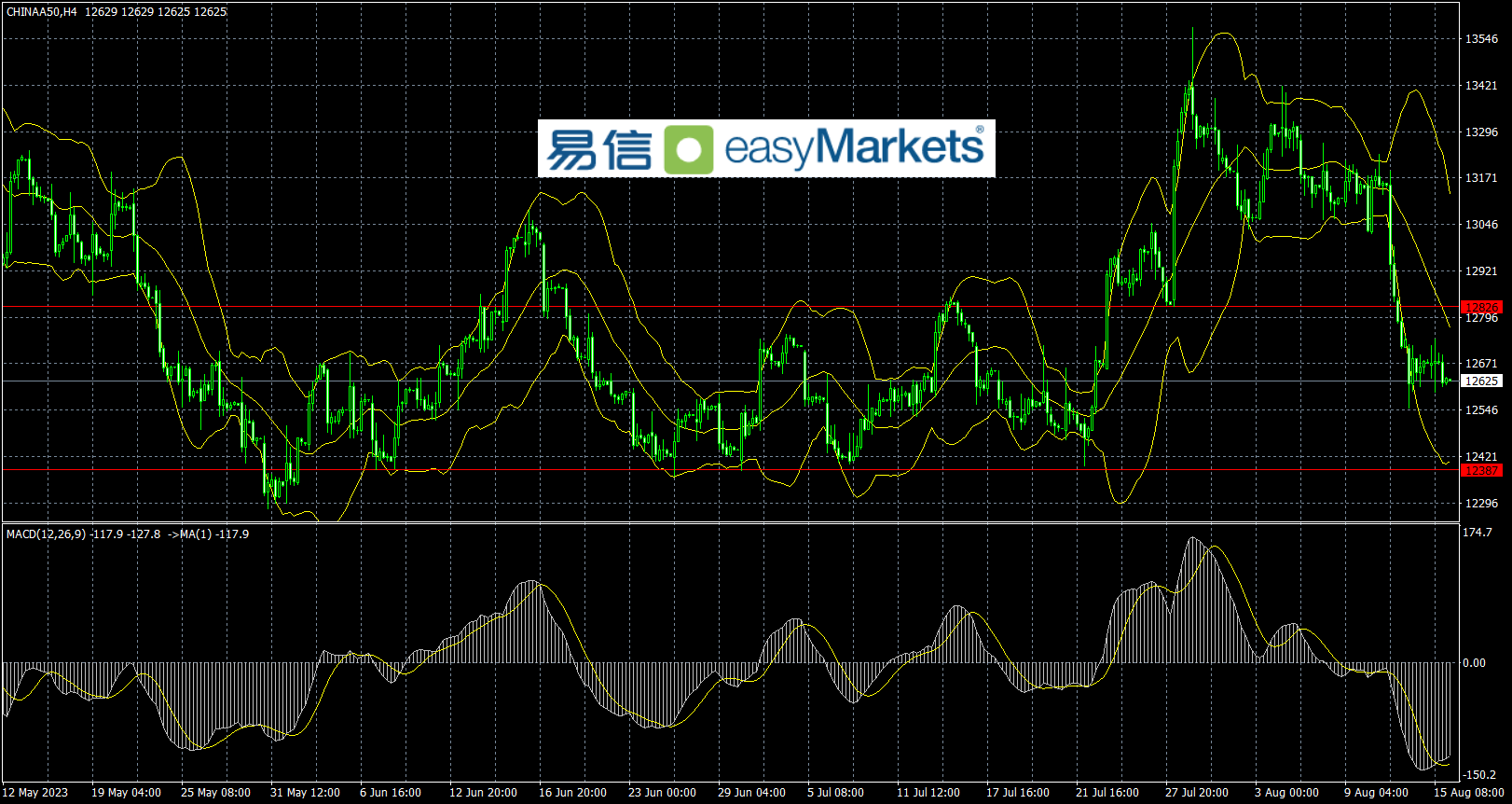The width and height of the screenshot is (1512, 804).
Task: Click the 27 Jul 20:00 time label
Action: [x=1197, y=793]
